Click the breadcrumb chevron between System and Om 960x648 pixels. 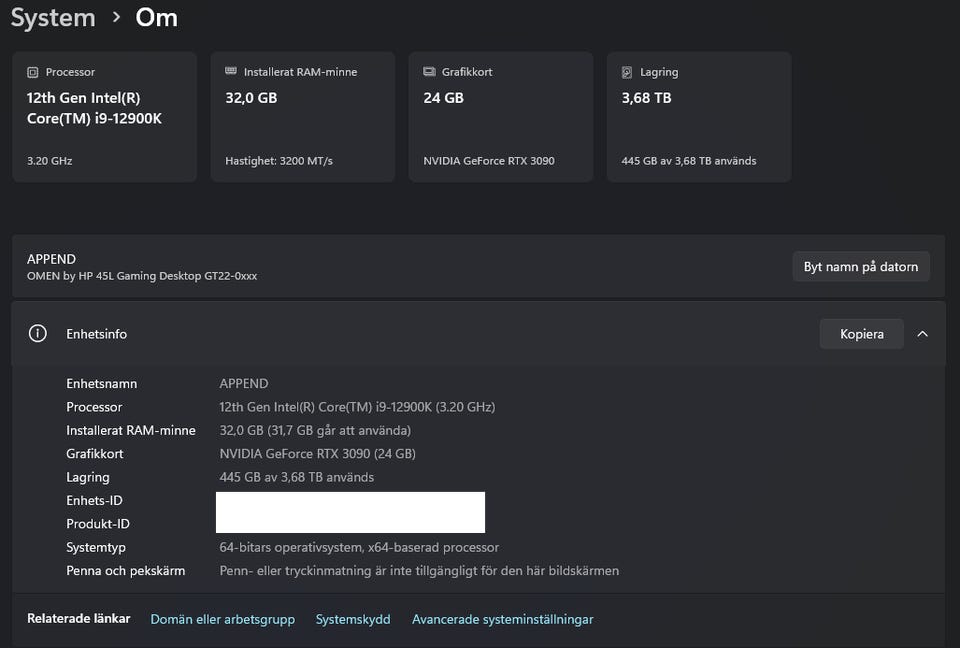point(116,18)
